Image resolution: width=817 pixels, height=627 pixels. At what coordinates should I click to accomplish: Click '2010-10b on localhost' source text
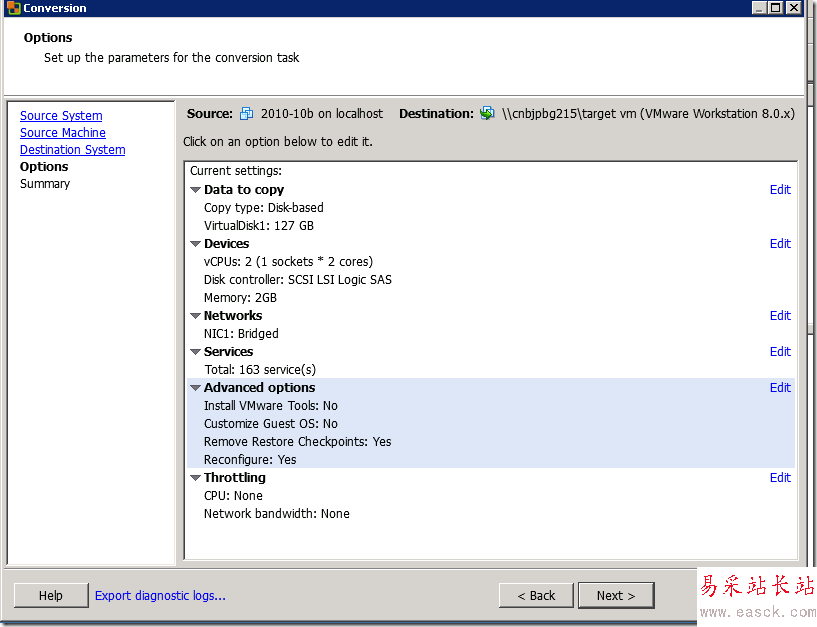click(321, 114)
